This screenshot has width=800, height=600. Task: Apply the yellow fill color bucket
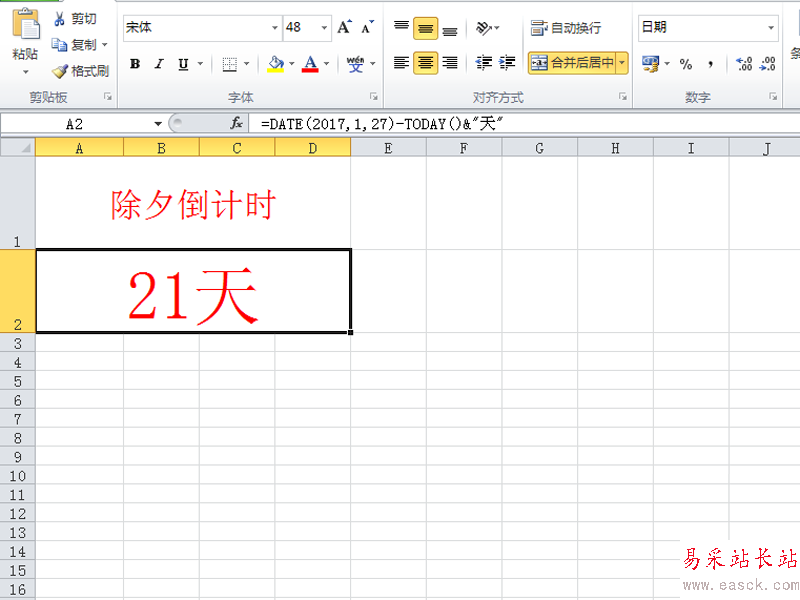pyautogui.click(x=276, y=64)
